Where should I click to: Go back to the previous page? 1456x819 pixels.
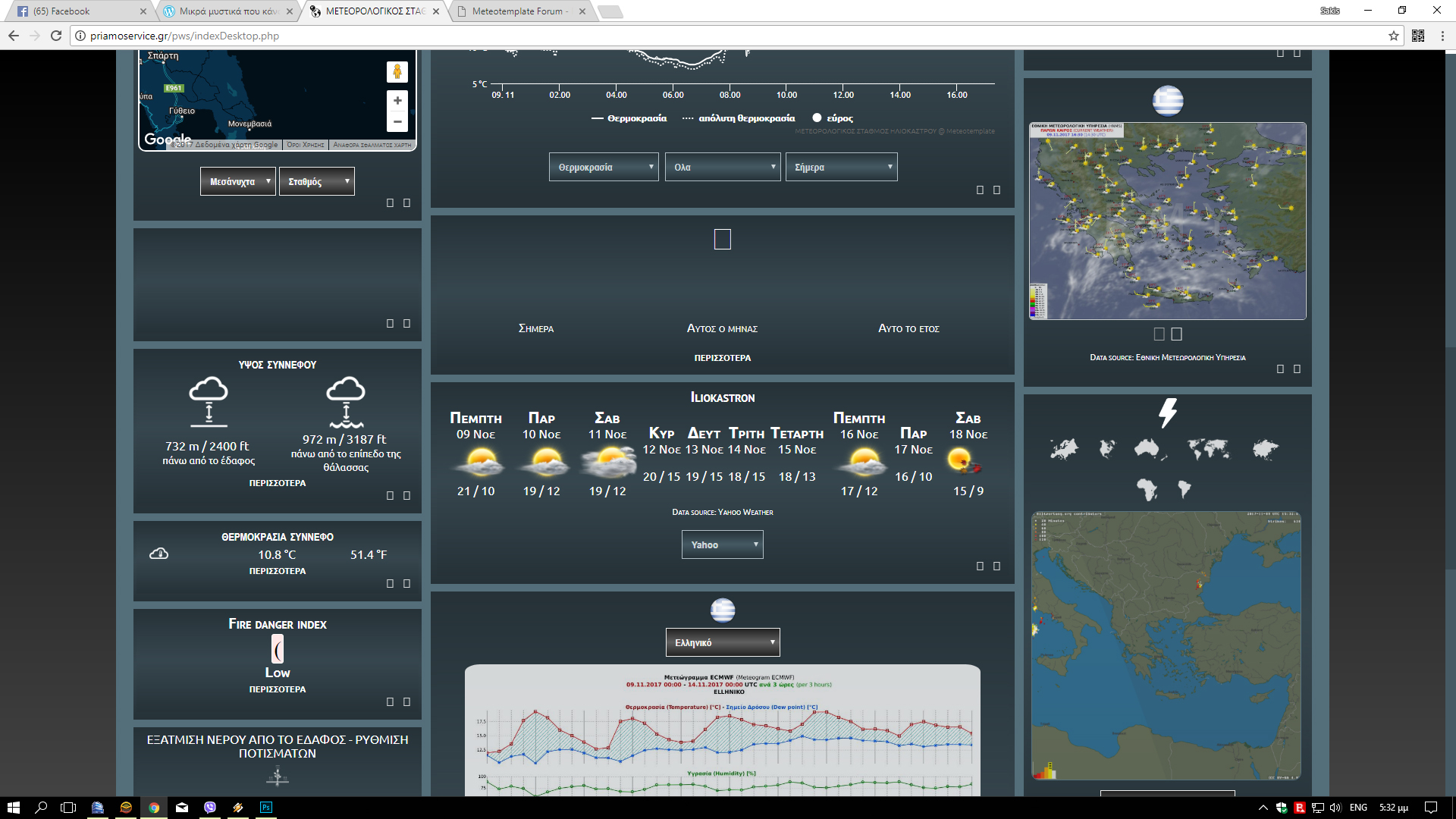[14, 36]
